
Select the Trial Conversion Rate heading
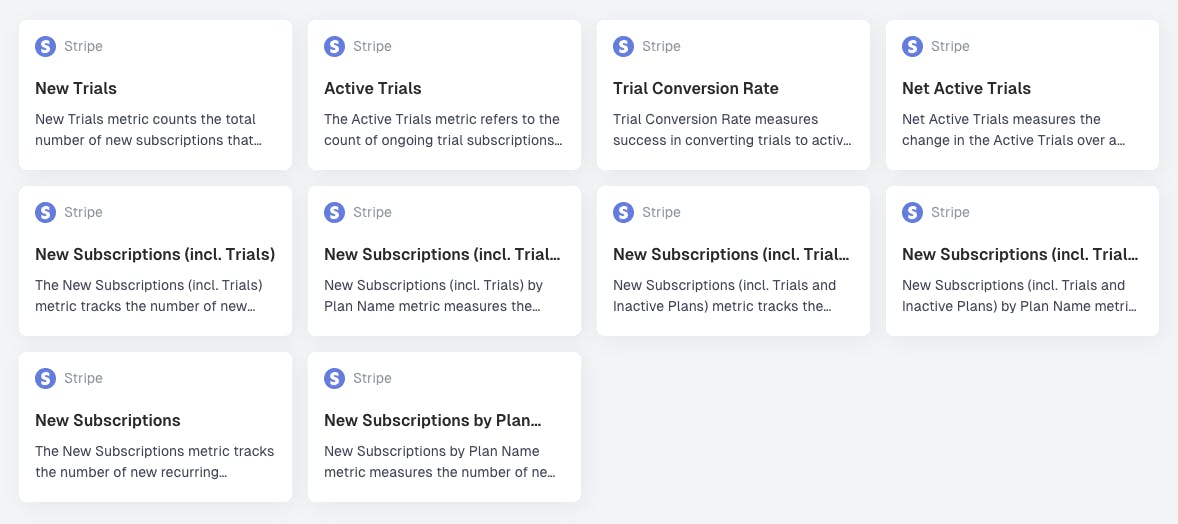point(696,88)
